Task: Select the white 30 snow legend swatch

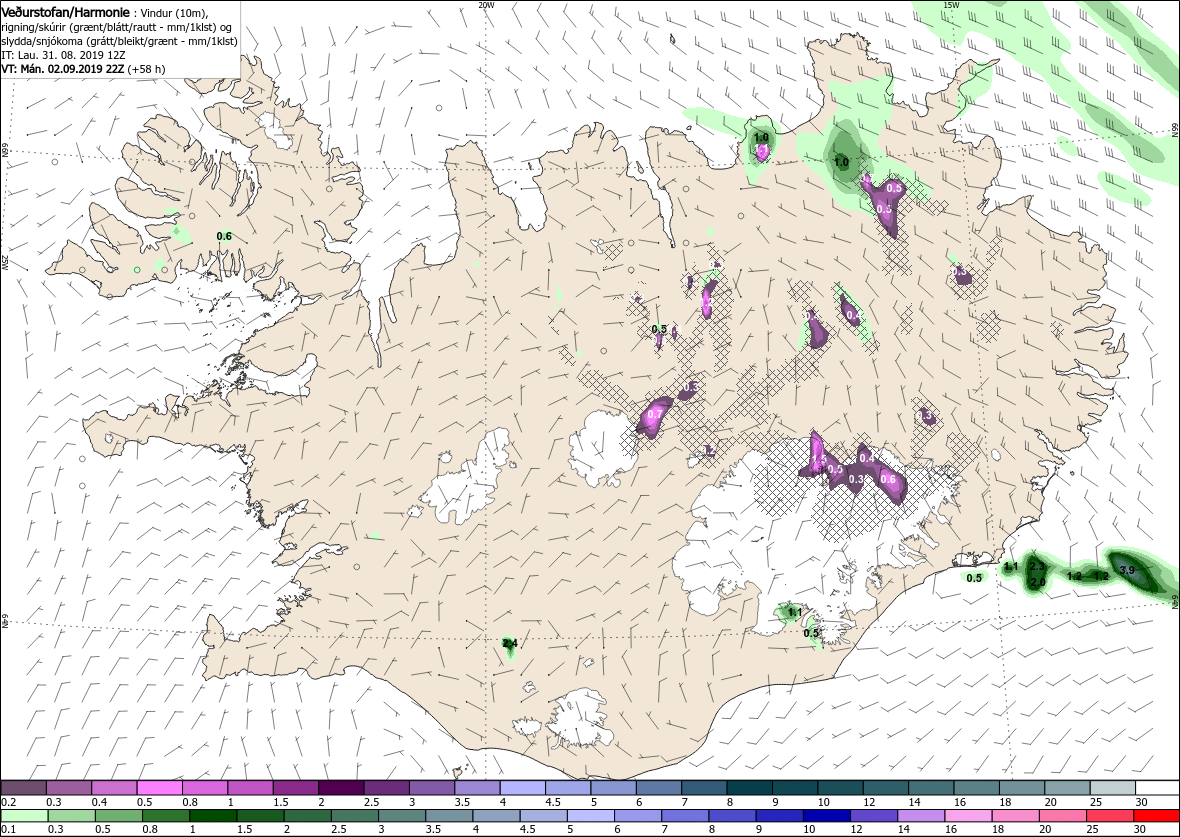Action: (x=1157, y=787)
